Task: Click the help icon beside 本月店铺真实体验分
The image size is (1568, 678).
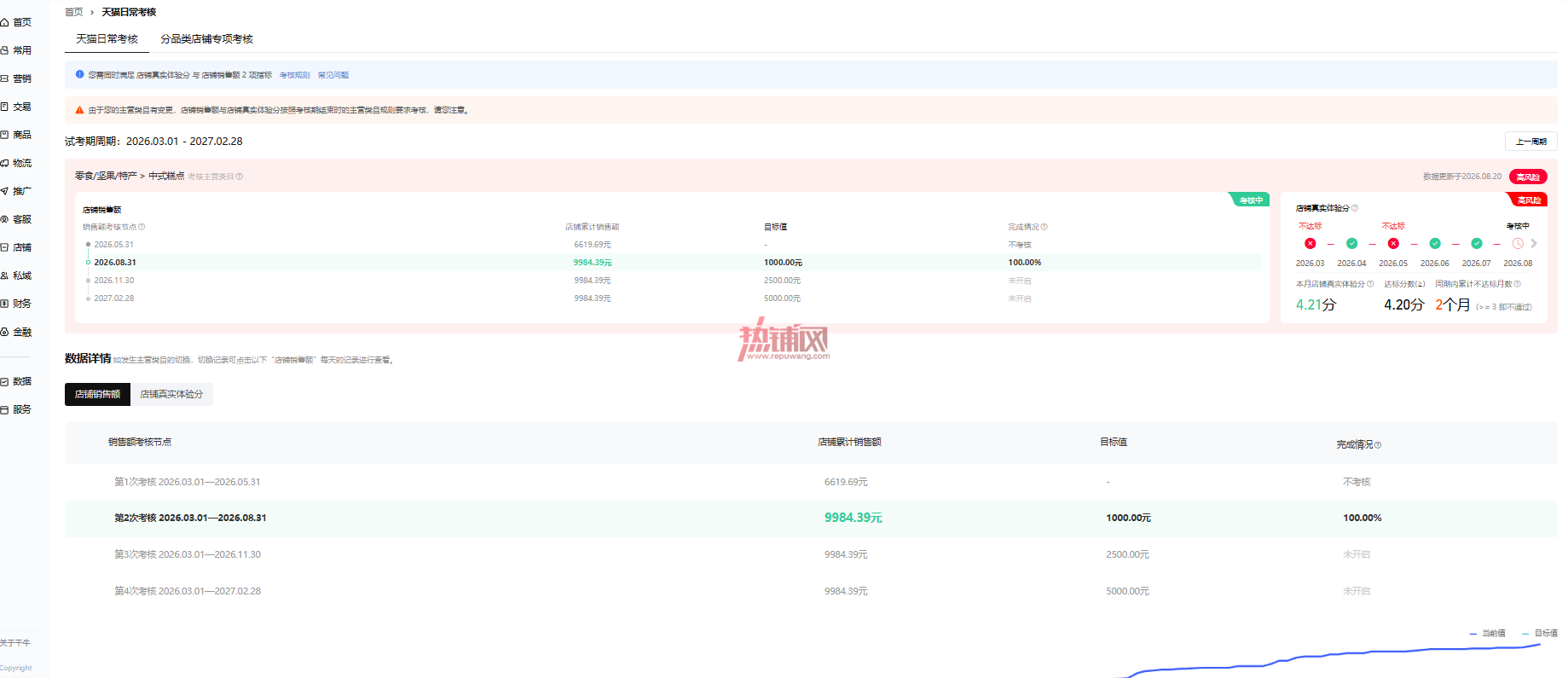Action: tap(1370, 284)
